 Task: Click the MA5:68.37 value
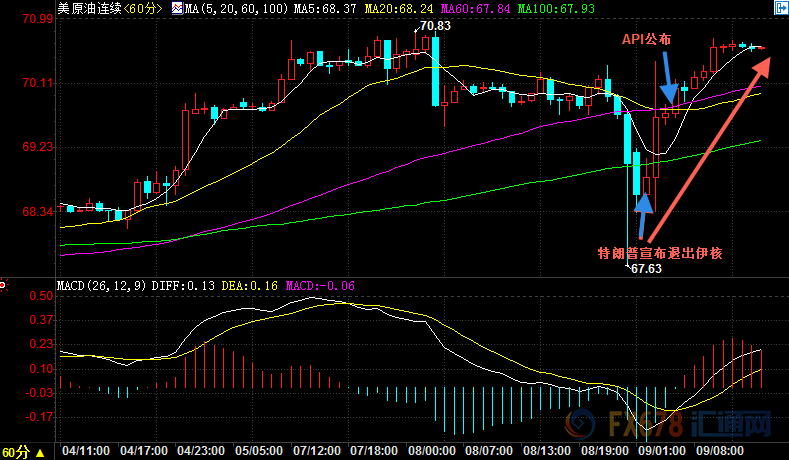325,9
